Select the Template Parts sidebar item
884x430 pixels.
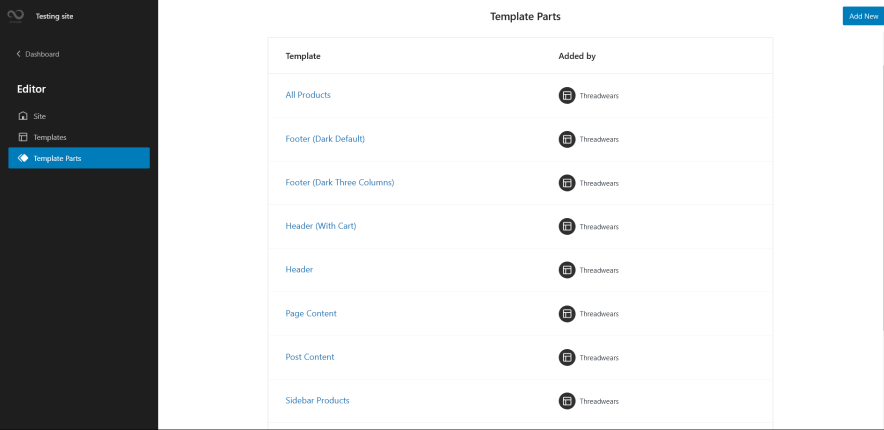click(58, 158)
